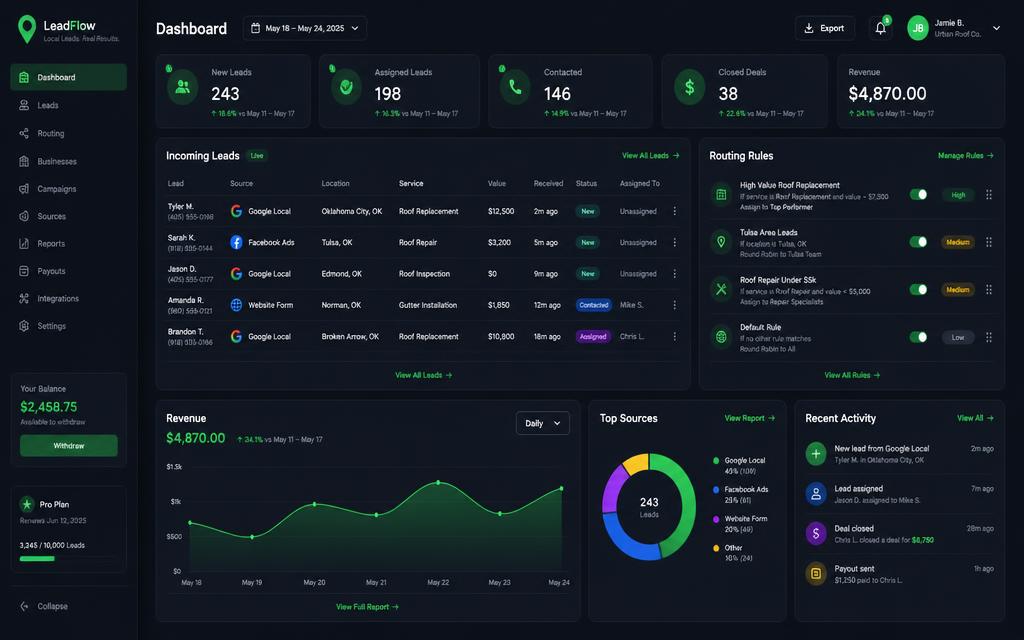Click the Lead assigned person activity icon
The width and height of the screenshot is (1024, 640).
pos(816,494)
